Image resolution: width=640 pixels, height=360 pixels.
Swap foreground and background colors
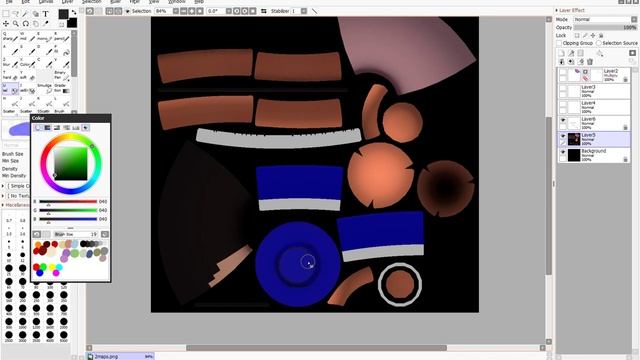(74, 13)
